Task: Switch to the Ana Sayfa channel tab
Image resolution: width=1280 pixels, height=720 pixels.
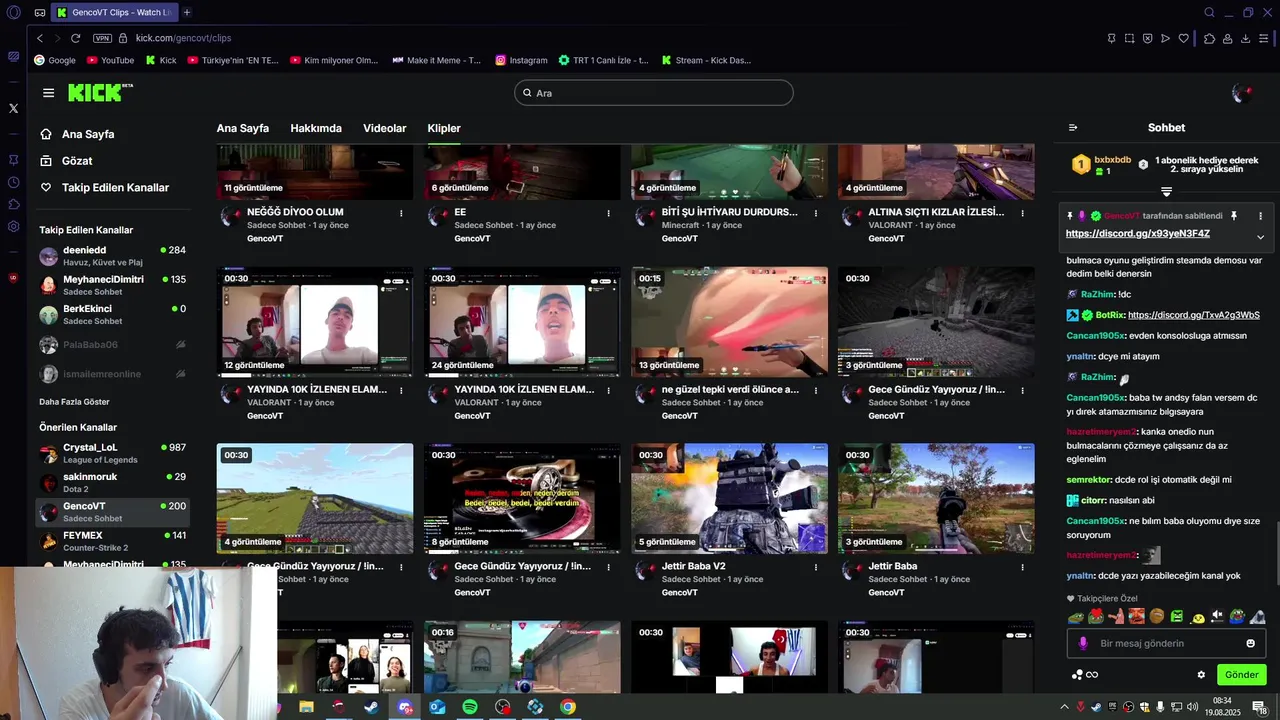Action: (x=243, y=128)
